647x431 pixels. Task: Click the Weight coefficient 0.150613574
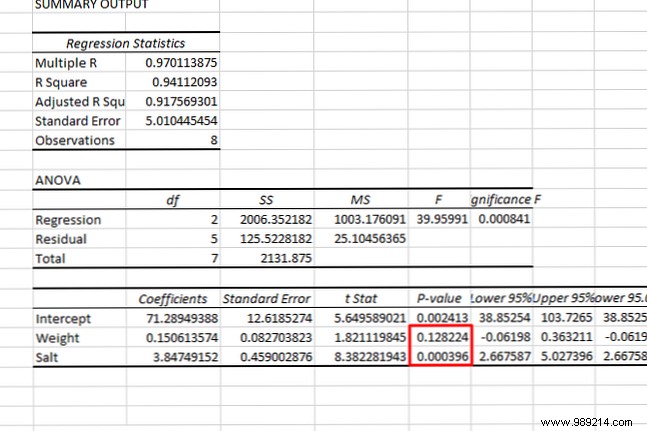[x=182, y=338]
